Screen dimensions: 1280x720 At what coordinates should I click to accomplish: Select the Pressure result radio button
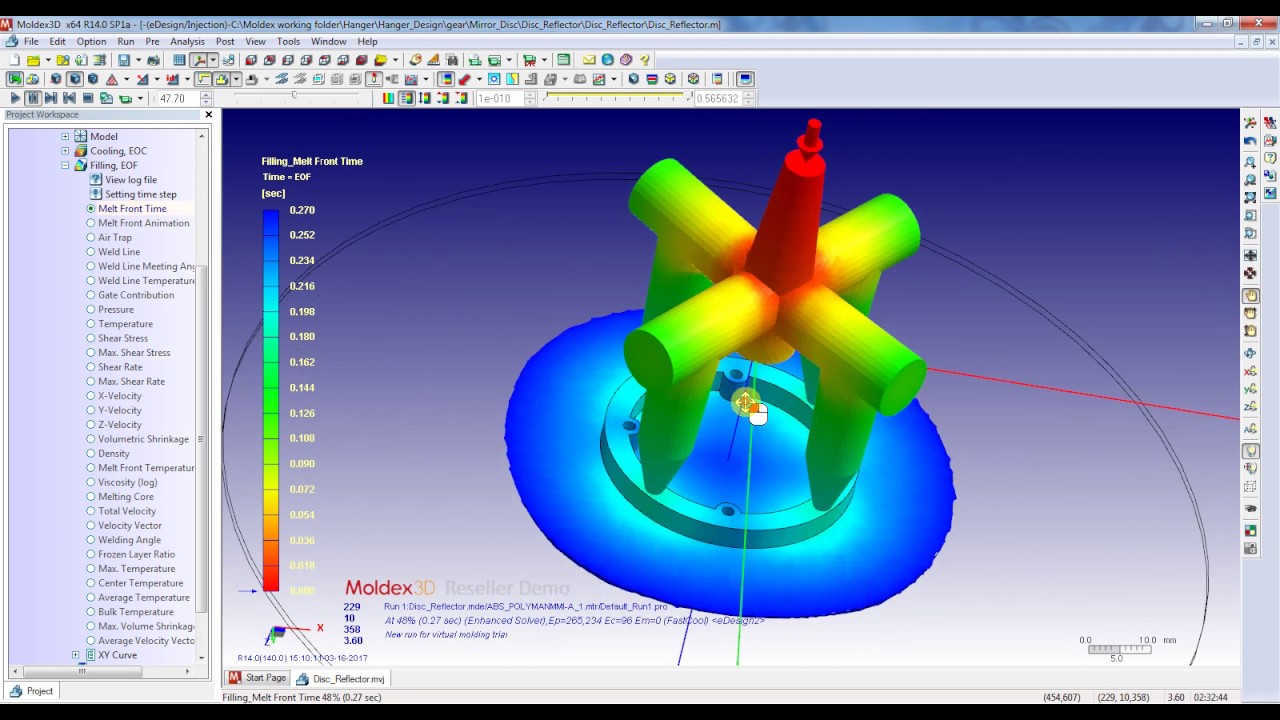pyautogui.click(x=91, y=310)
